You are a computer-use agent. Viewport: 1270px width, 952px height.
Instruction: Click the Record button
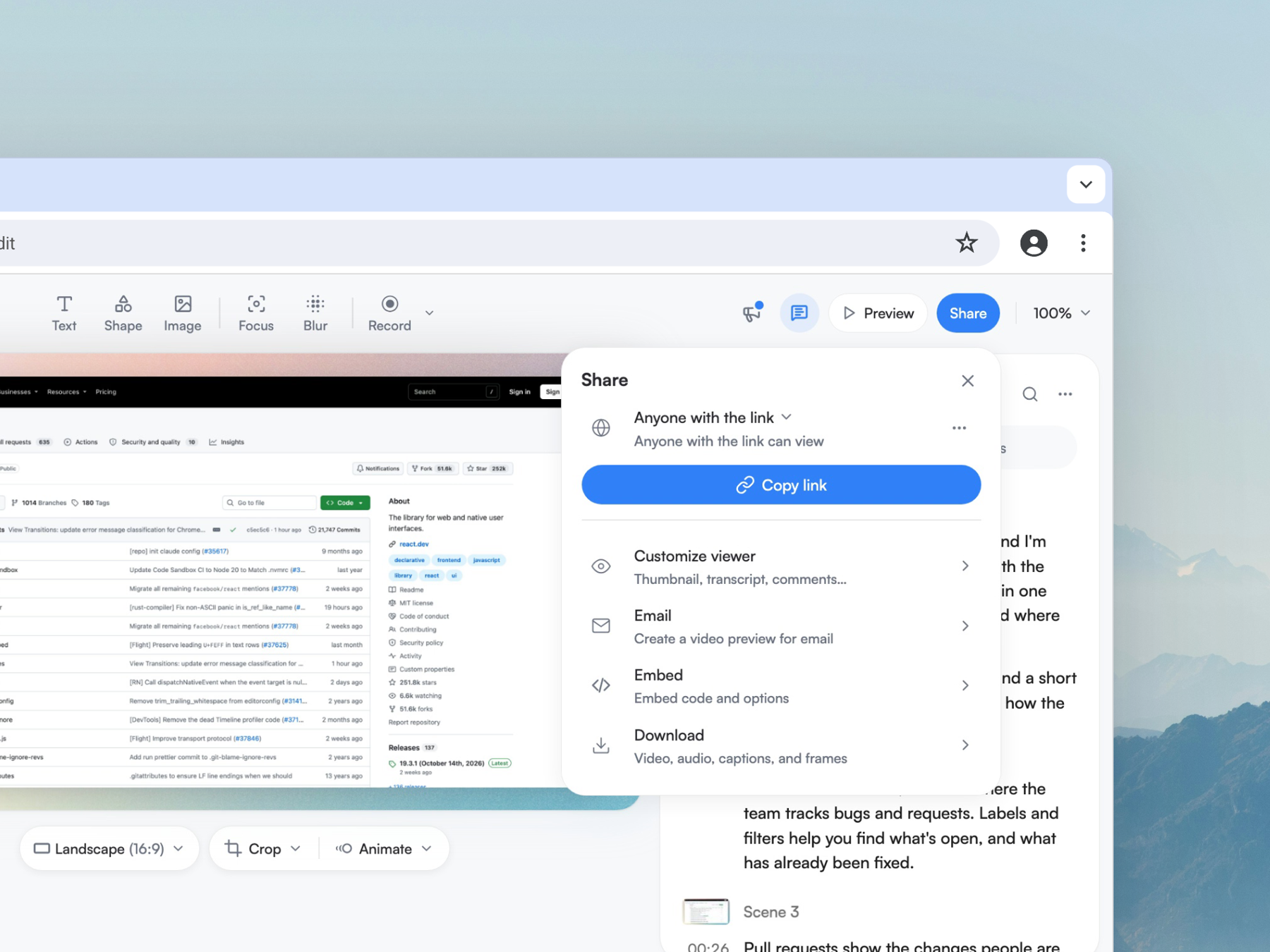pyautogui.click(x=389, y=313)
